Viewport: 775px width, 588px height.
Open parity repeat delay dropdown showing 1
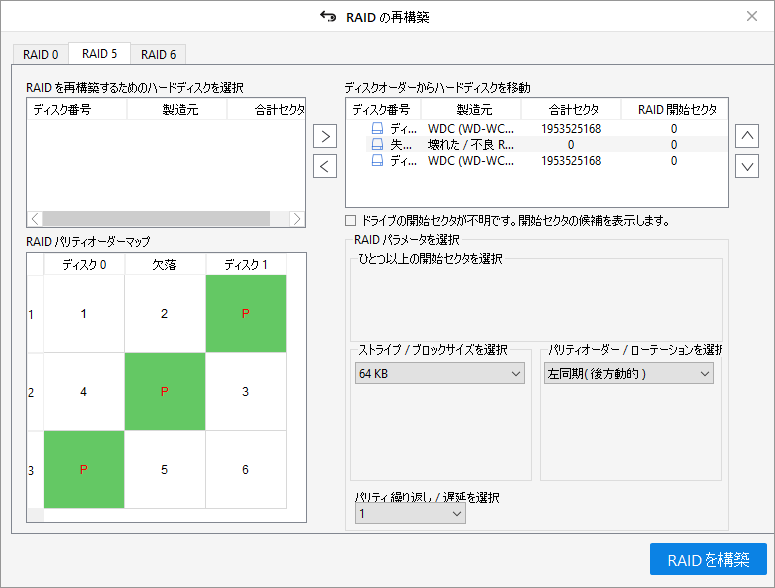click(x=410, y=514)
